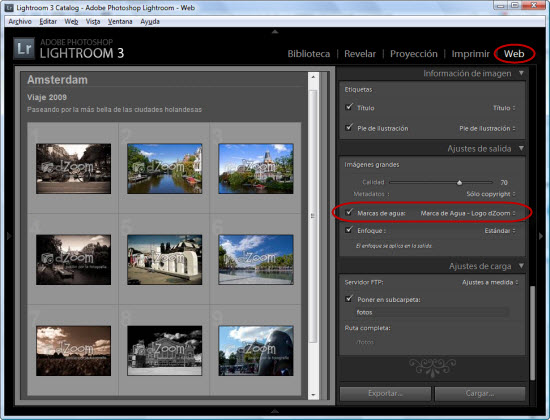Click the Amsterdam gallery title
550x420 pixels.
coord(58,80)
